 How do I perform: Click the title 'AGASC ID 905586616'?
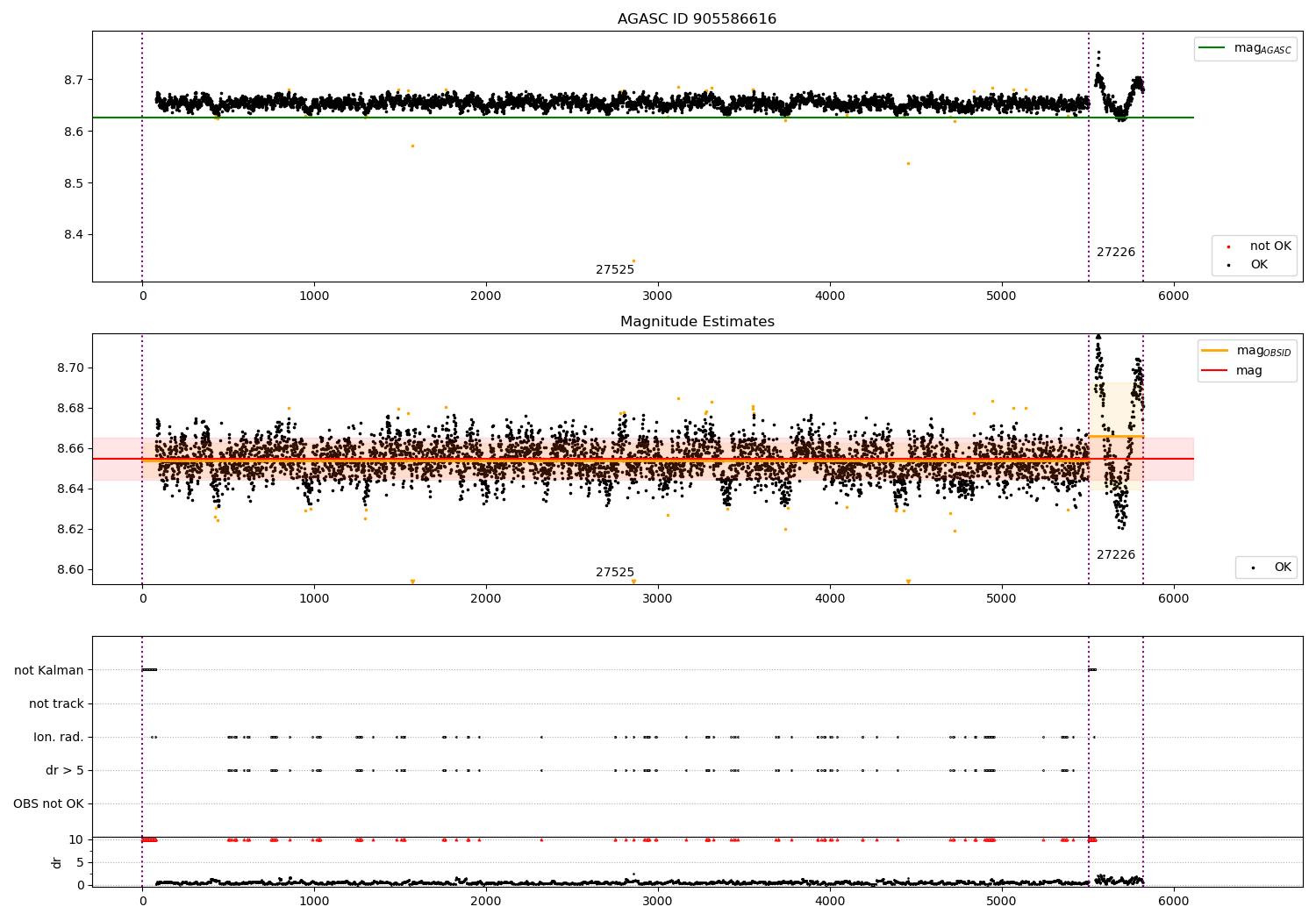[x=697, y=18]
